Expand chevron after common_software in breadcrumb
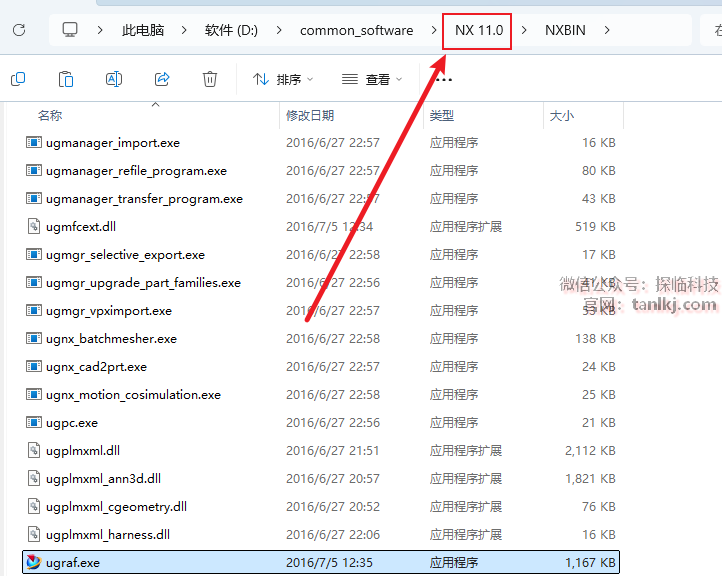This screenshot has height=581, width=722. 434,30
